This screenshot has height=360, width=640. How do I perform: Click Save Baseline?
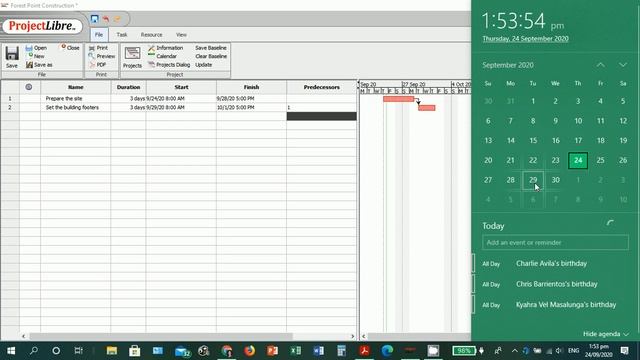(211, 48)
